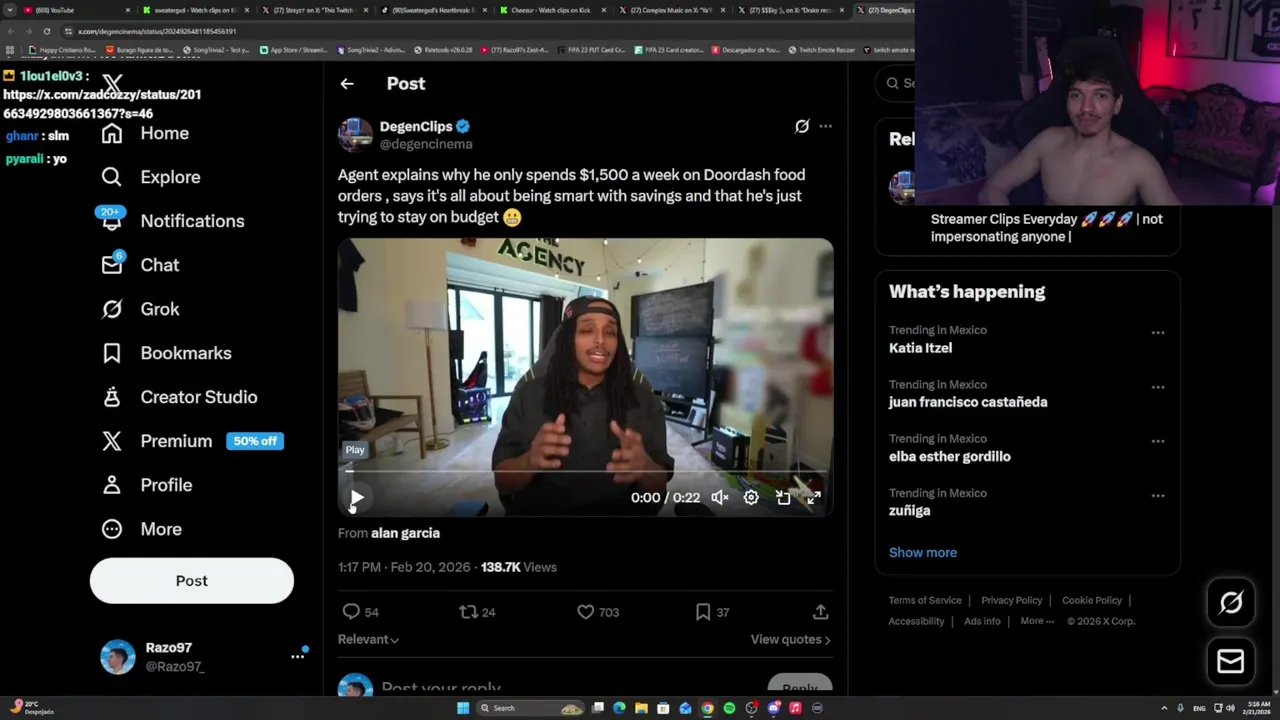Click the X logo in the sidebar
Image resolution: width=1280 pixels, height=720 pixels.
[112, 86]
